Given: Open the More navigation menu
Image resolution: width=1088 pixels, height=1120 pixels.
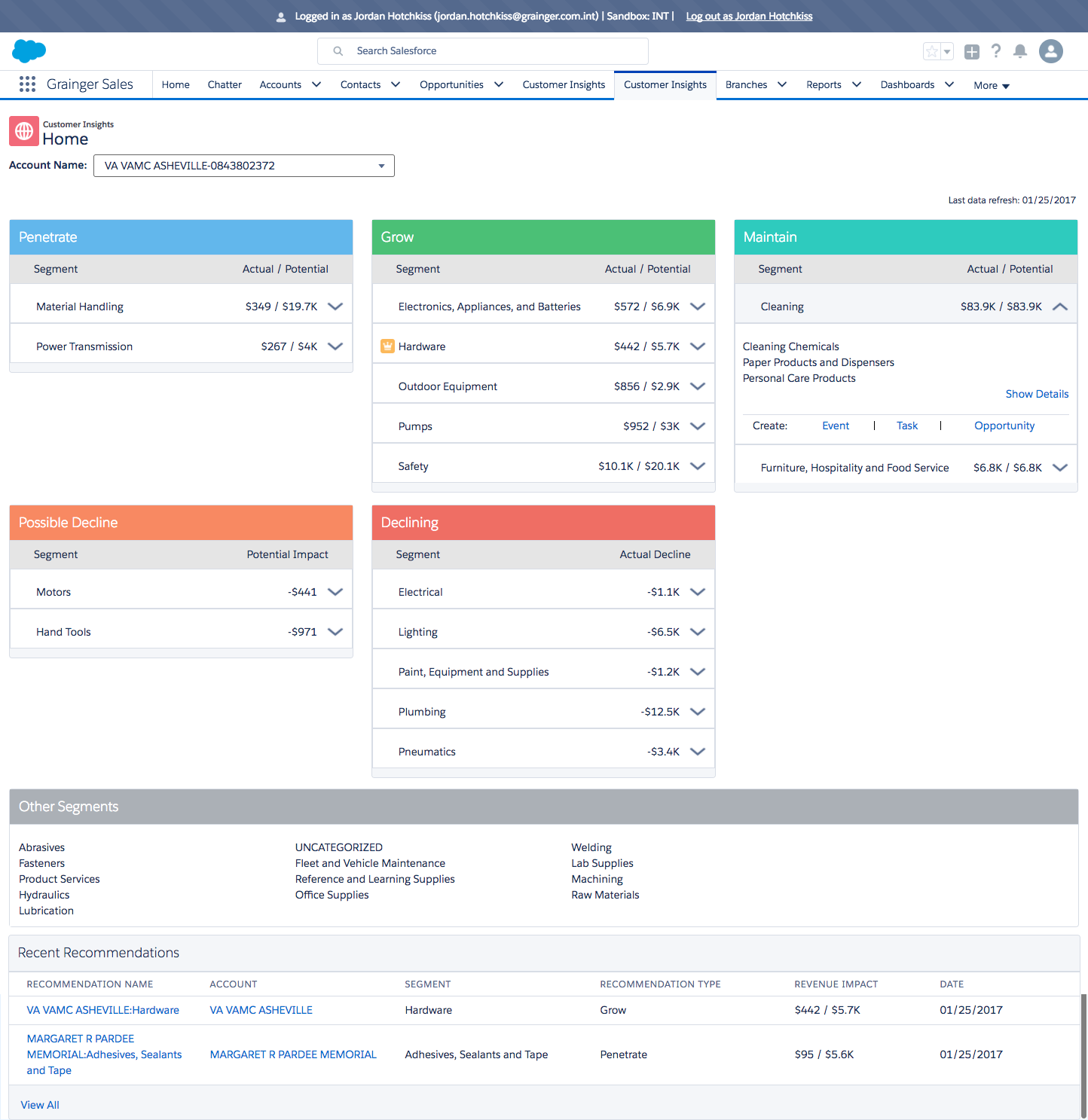Looking at the screenshot, I should click(x=992, y=85).
